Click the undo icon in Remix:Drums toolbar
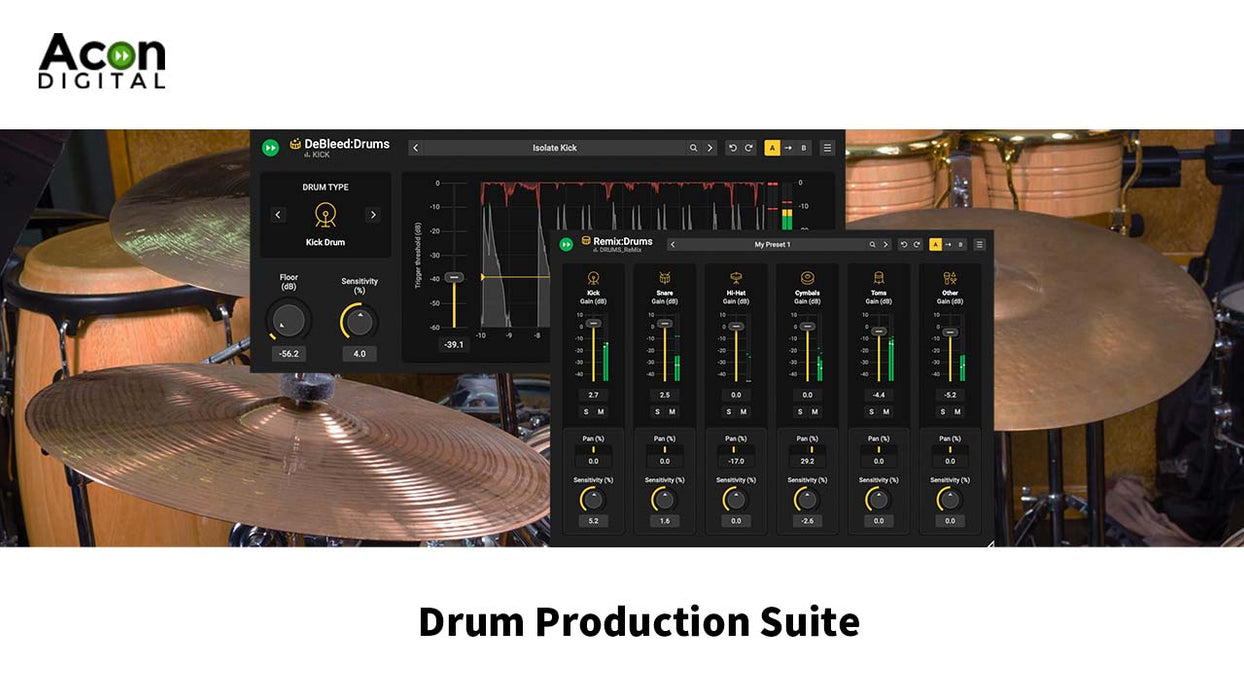The height and width of the screenshot is (700, 1244). tap(904, 244)
